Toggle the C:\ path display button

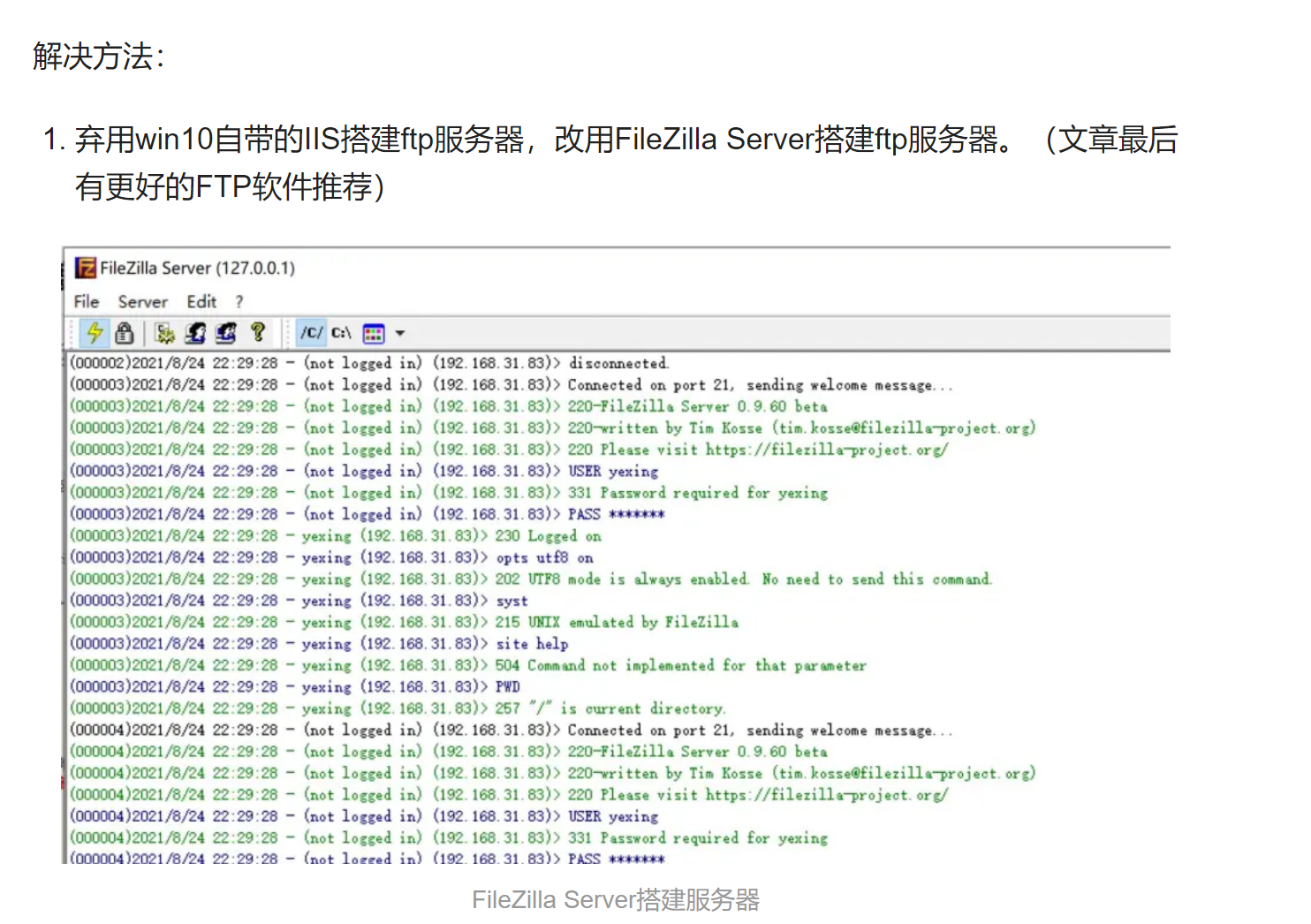click(340, 333)
